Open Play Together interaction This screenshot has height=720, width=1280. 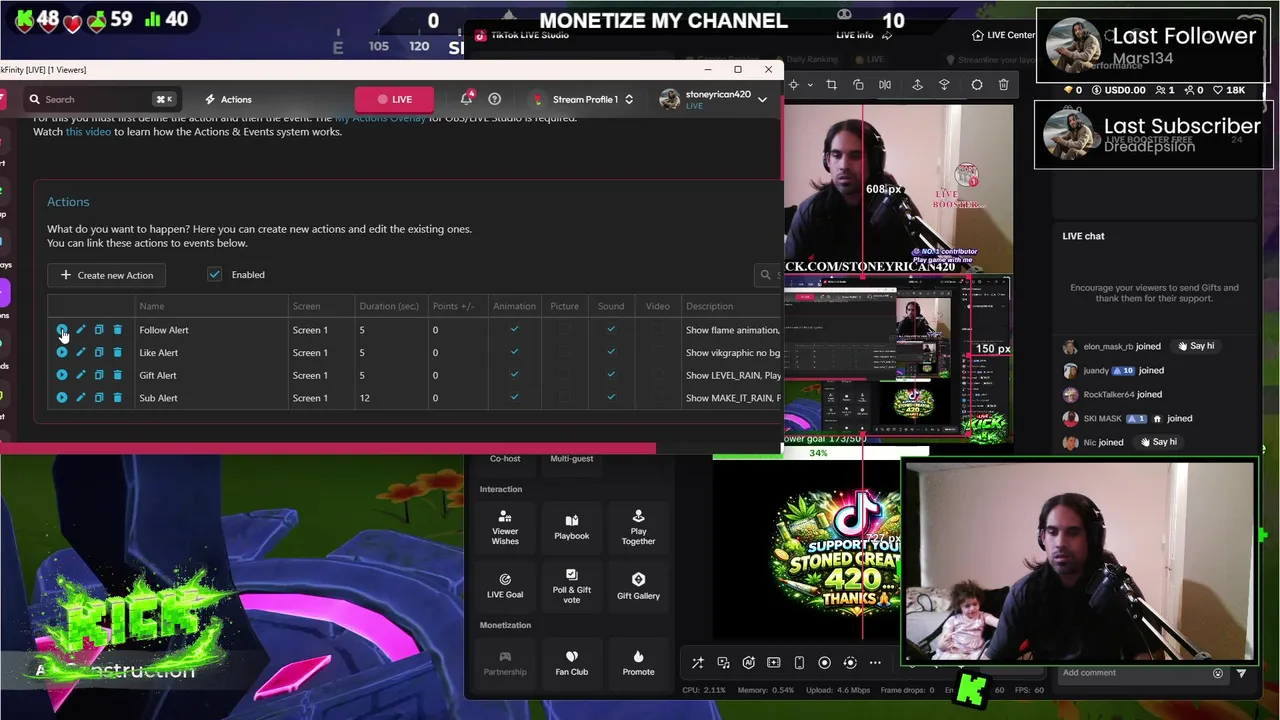(x=638, y=527)
